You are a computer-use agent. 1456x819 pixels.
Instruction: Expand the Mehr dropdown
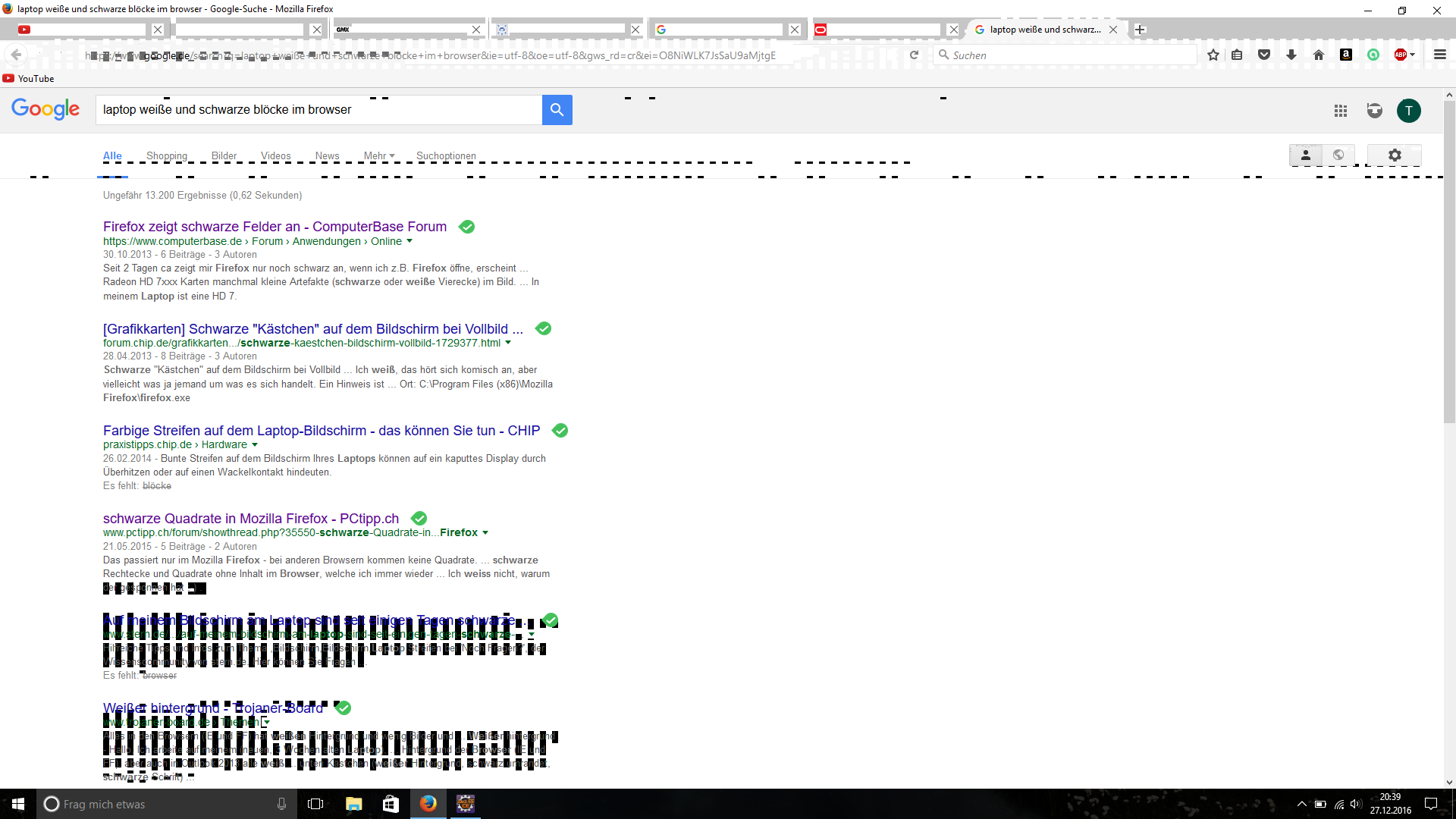click(379, 156)
